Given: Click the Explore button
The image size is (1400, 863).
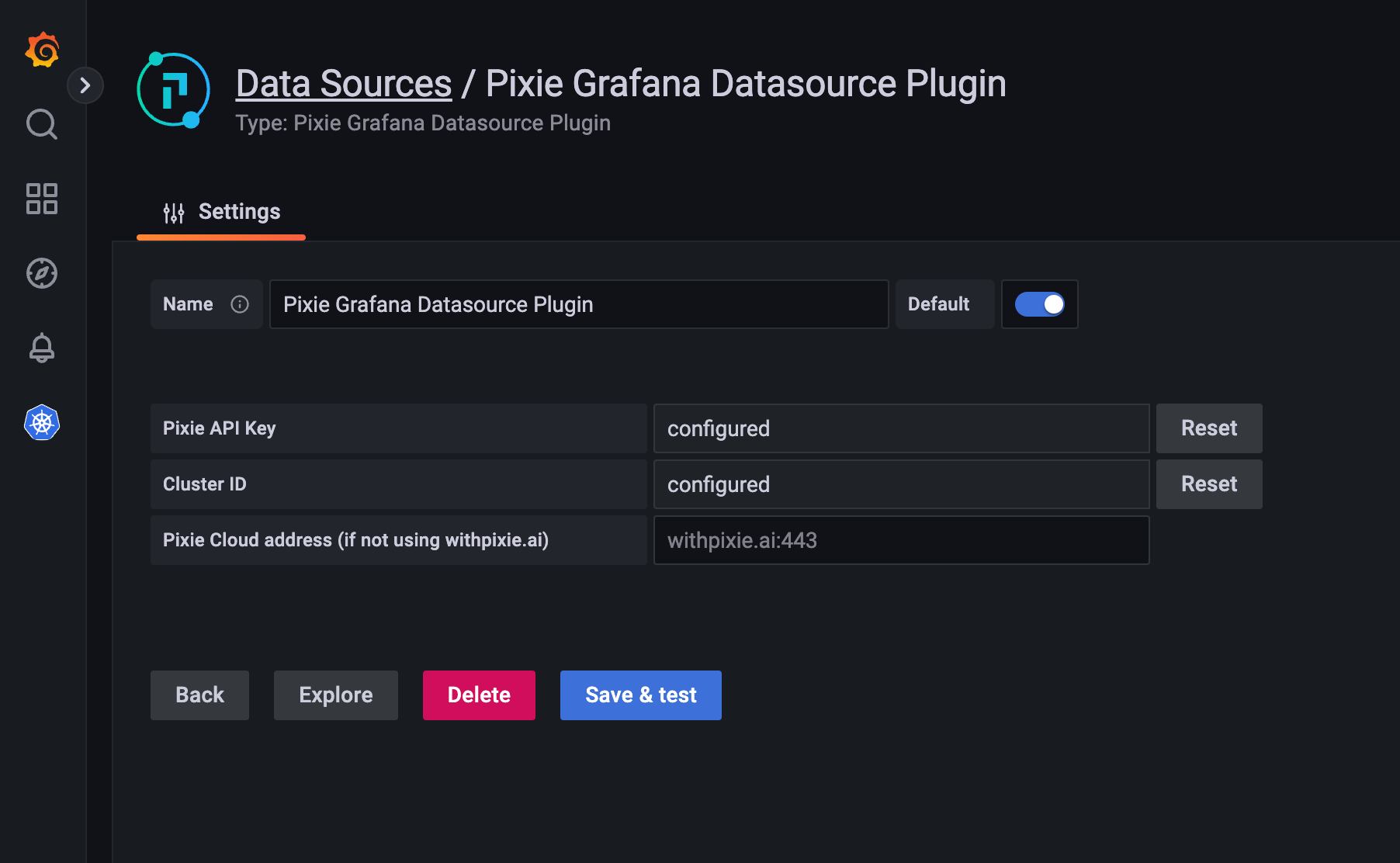Looking at the screenshot, I should tap(335, 695).
